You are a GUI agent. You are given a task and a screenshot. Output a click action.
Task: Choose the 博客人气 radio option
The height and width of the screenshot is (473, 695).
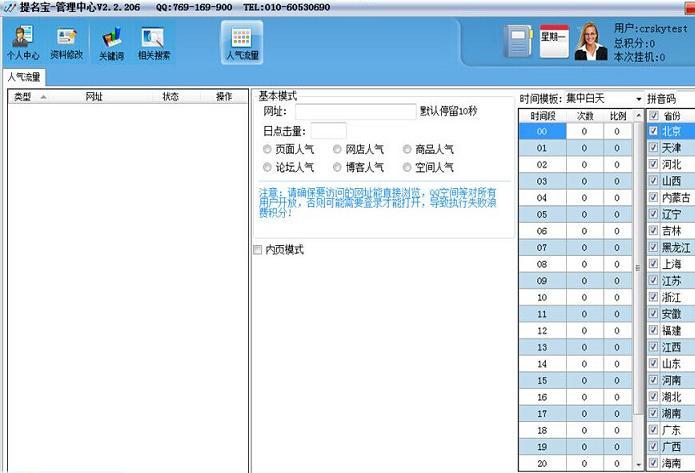tap(337, 167)
